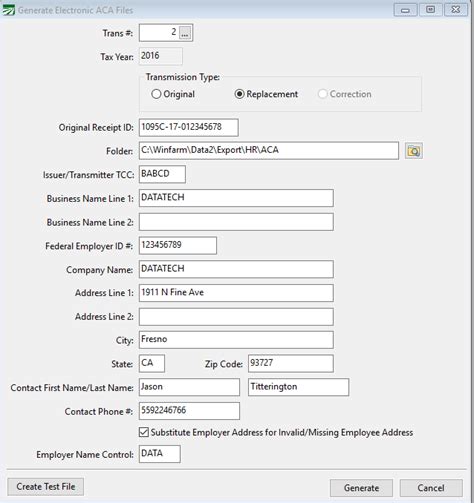The height and width of the screenshot is (503, 474).
Task: Click the Issuer/Transmitter TCC label
Action: pyautogui.click(x=88, y=175)
